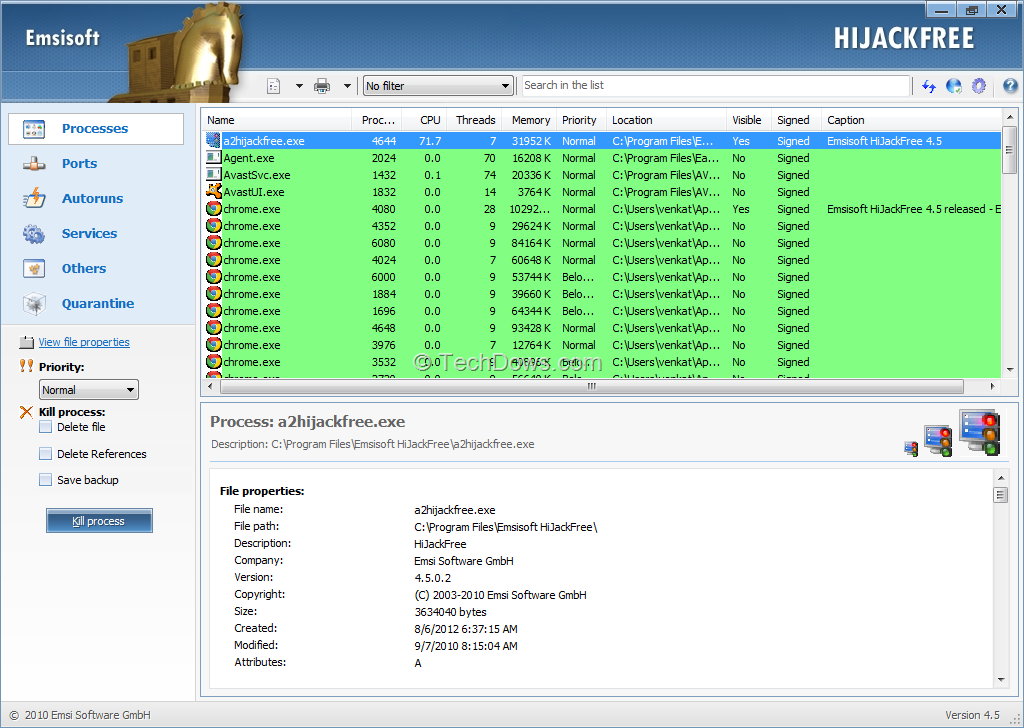
Task: Click the Ports plug icon
Action: (x=34, y=164)
